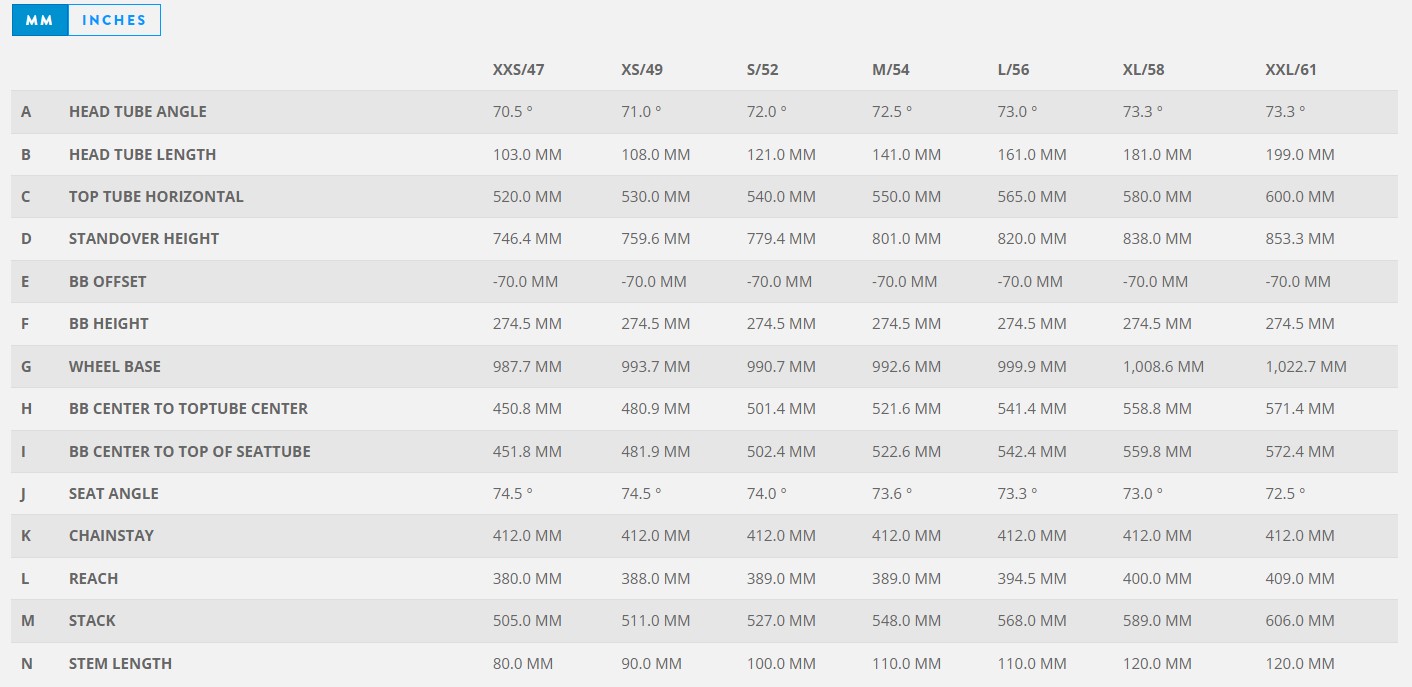Image resolution: width=1412 pixels, height=687 pixels.
Task: Click the 548.0 MM stack value
Action: pyautogui.click(x=906, y=621)
